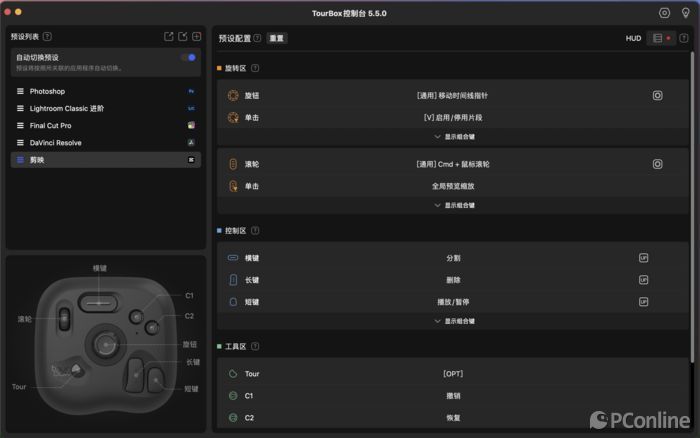Click the 横键 button on device diagram
700x438 pixels.
coord(99,303)
